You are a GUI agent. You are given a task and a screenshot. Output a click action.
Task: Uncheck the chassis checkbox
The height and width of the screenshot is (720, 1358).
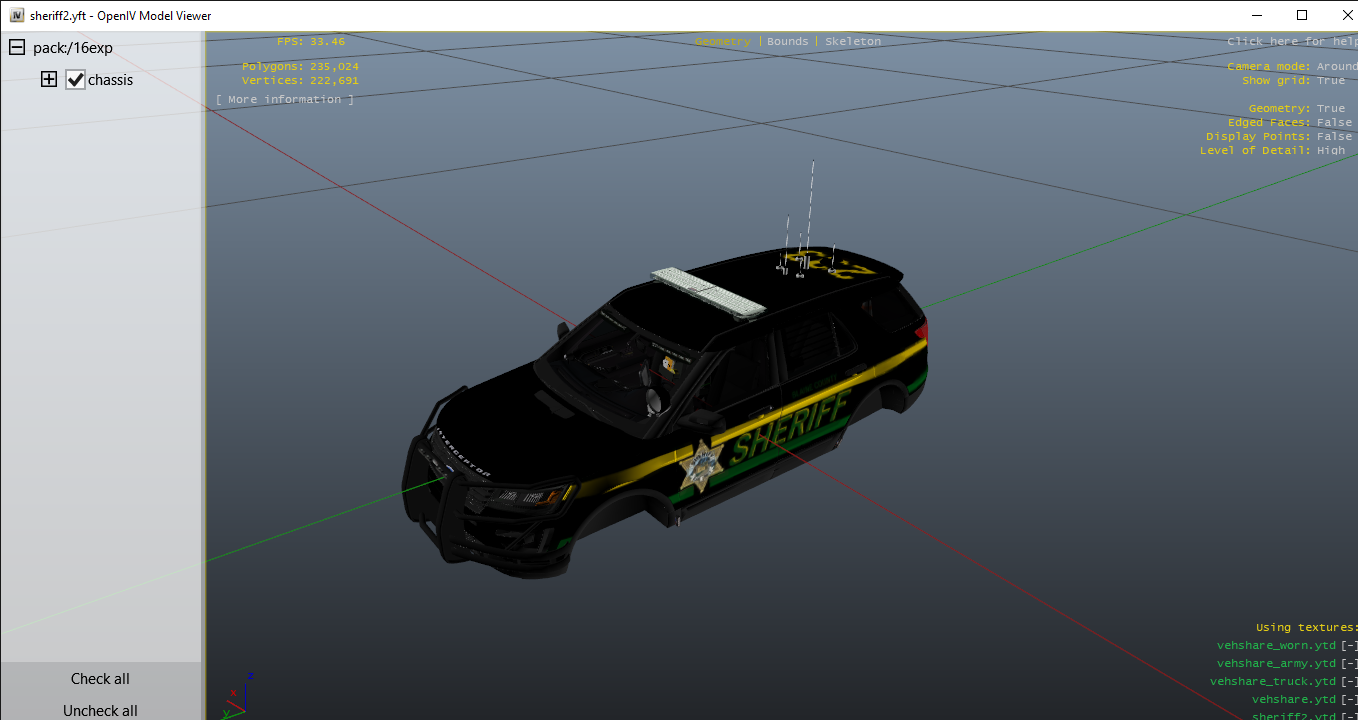pos(76,80)
